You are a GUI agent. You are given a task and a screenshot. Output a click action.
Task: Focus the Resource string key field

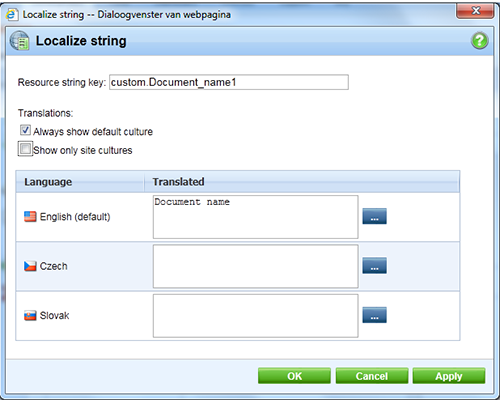tap(229, 82)
